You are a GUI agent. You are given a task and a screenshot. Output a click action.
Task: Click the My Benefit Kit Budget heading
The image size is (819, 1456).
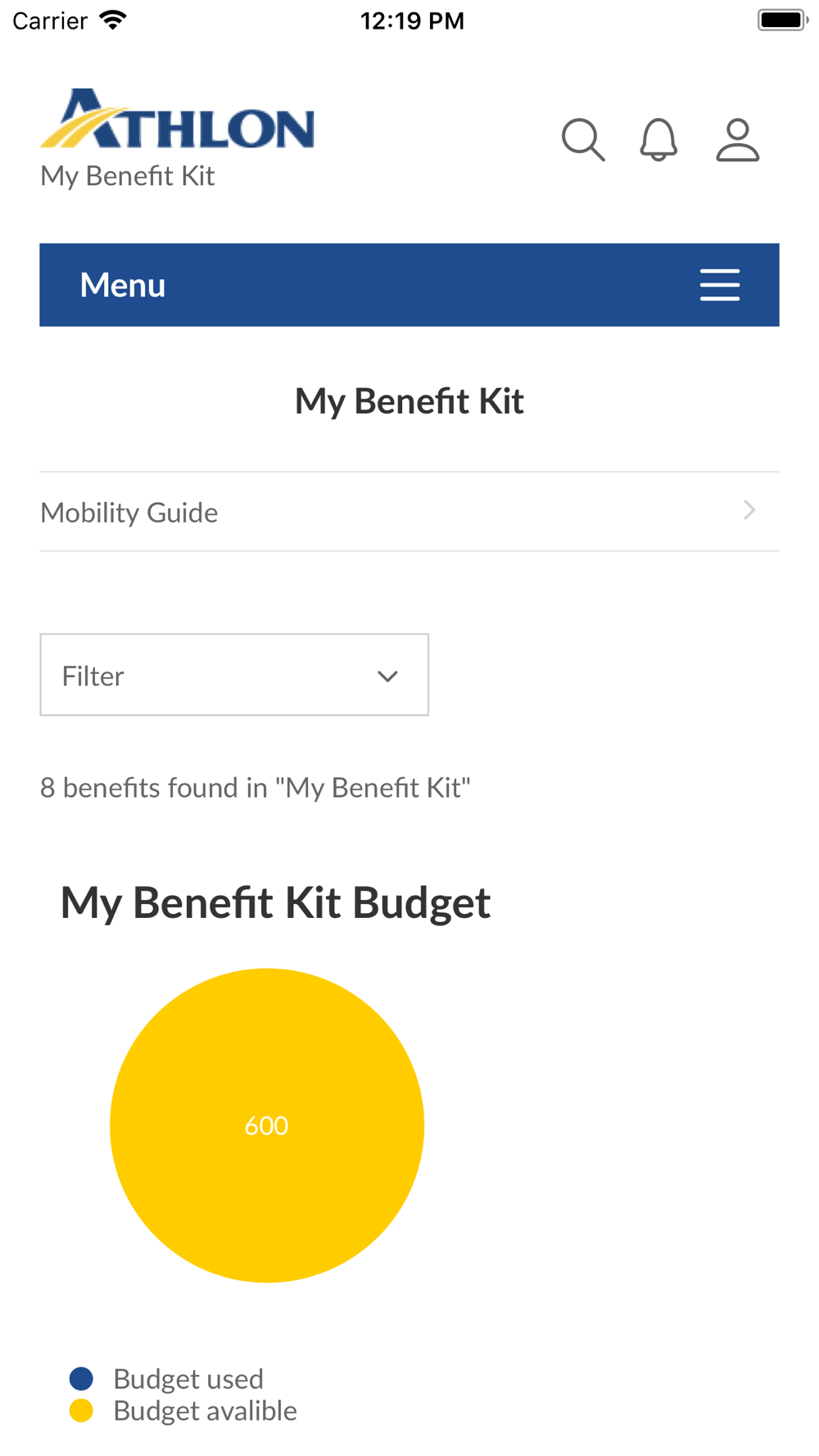click(275, 903)
